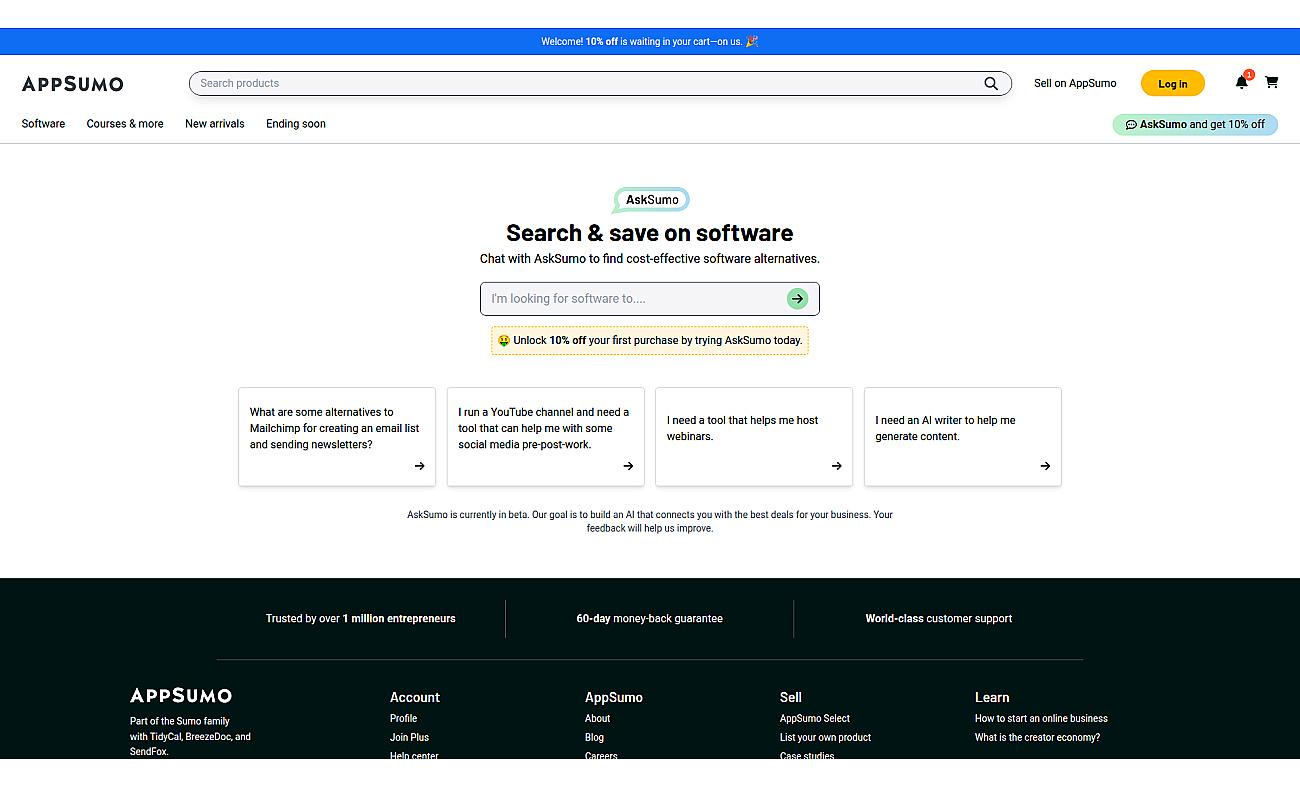Focus the I'm looking for software field
This screenshot has width=1300, height=788.
pyautogui.click(x=650, y=299)
